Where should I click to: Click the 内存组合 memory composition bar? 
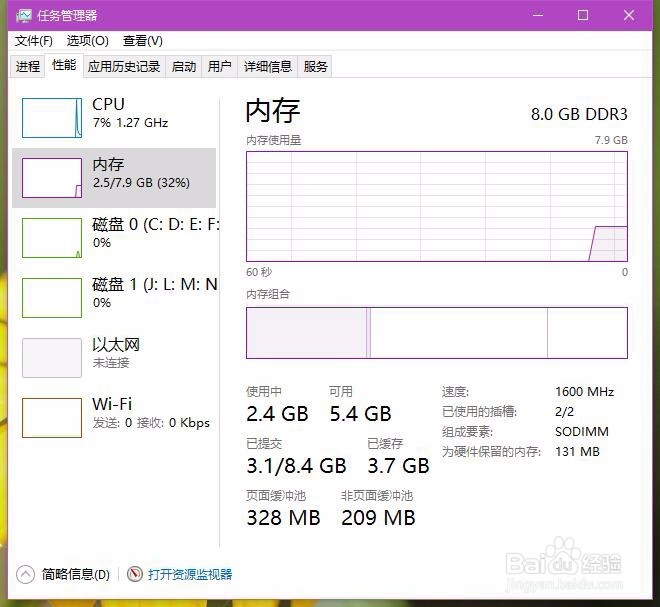click(436, 333)
